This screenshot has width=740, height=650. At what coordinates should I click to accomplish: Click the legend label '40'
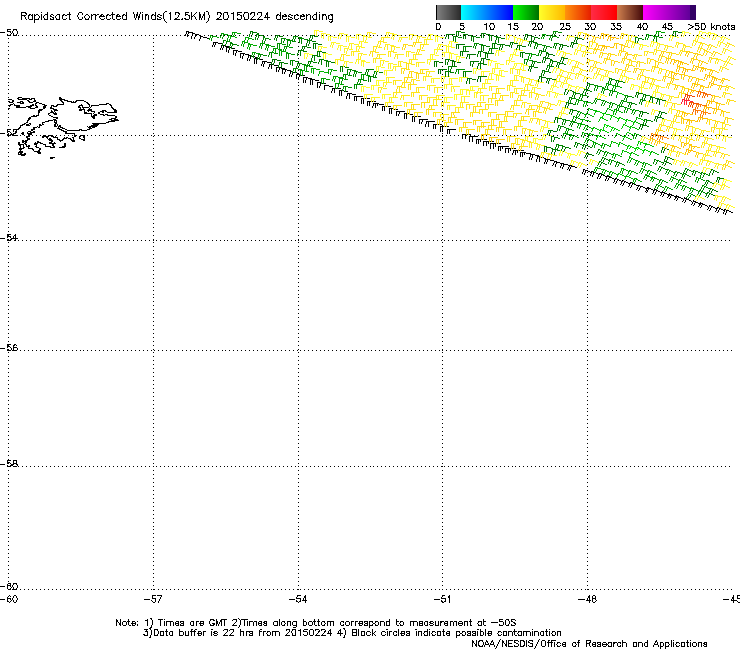tap(642, 27)
